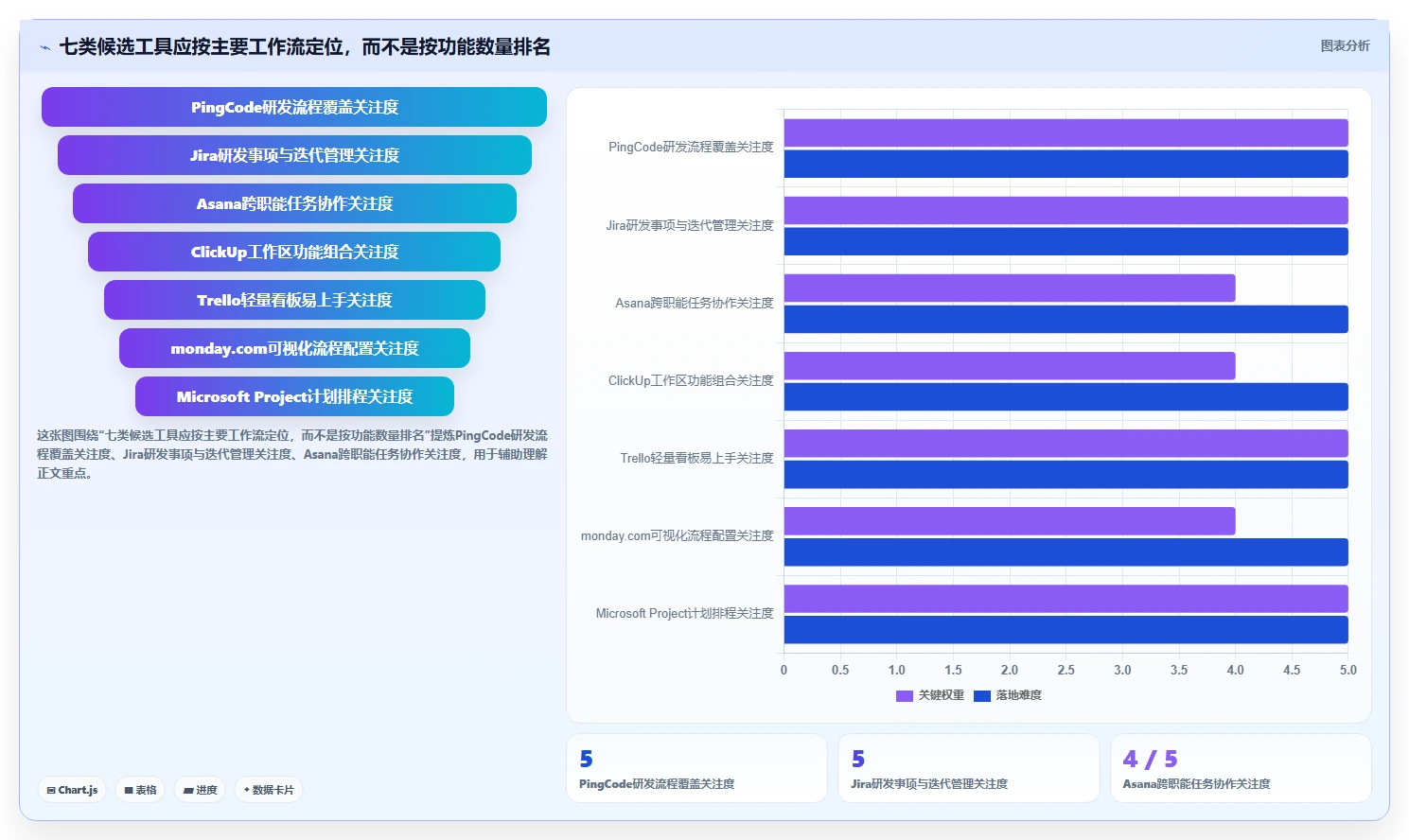Click the purple bar for ClickUp工作区功能组合关注度
This screenshot has height=840, width=1409.
[1010, 365]
